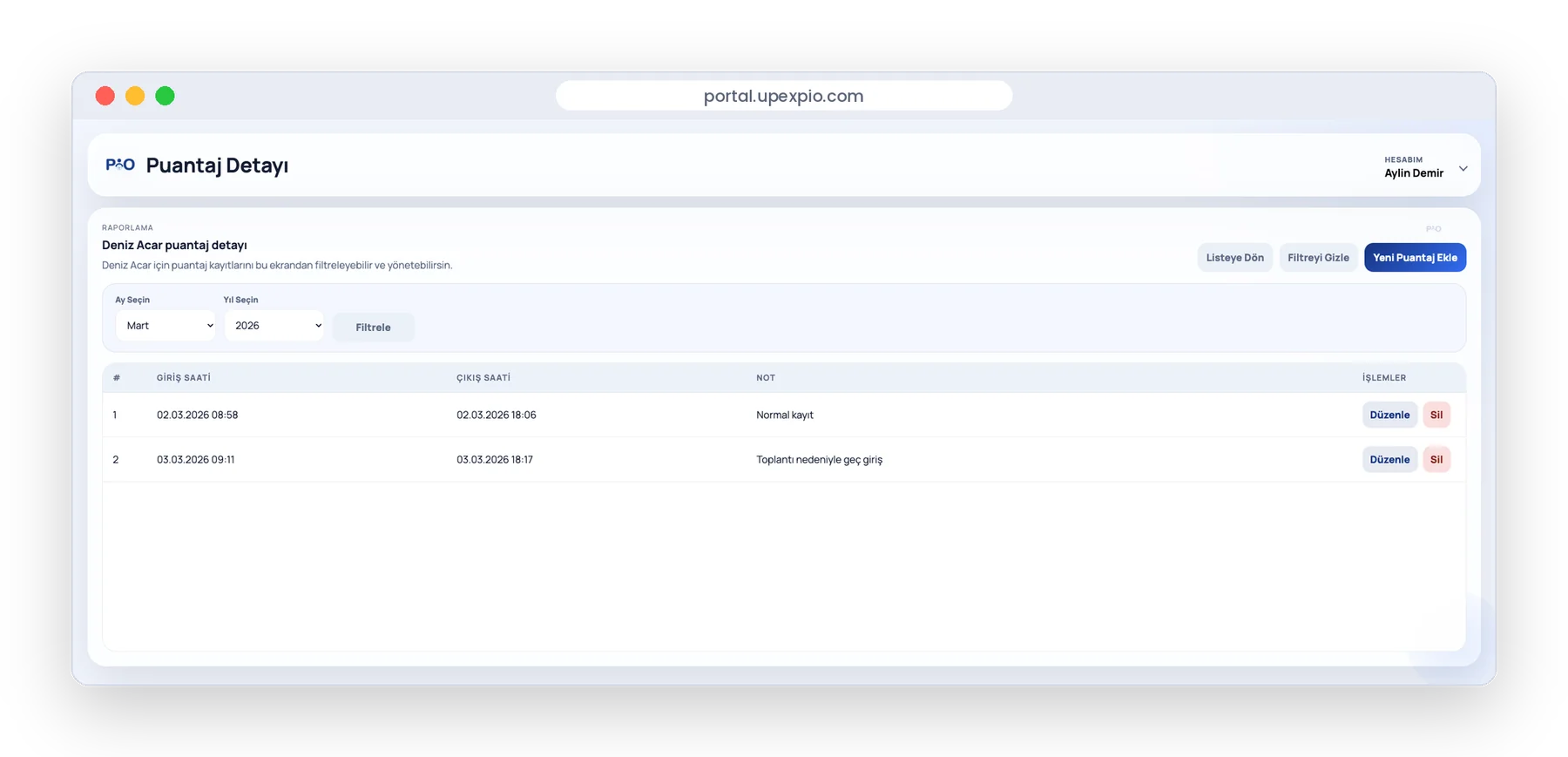The height and width of the screenshot is (757, 1568).
Task: Click the PIO logo beside Puantaj Detayı
Action: coord(120,165)
